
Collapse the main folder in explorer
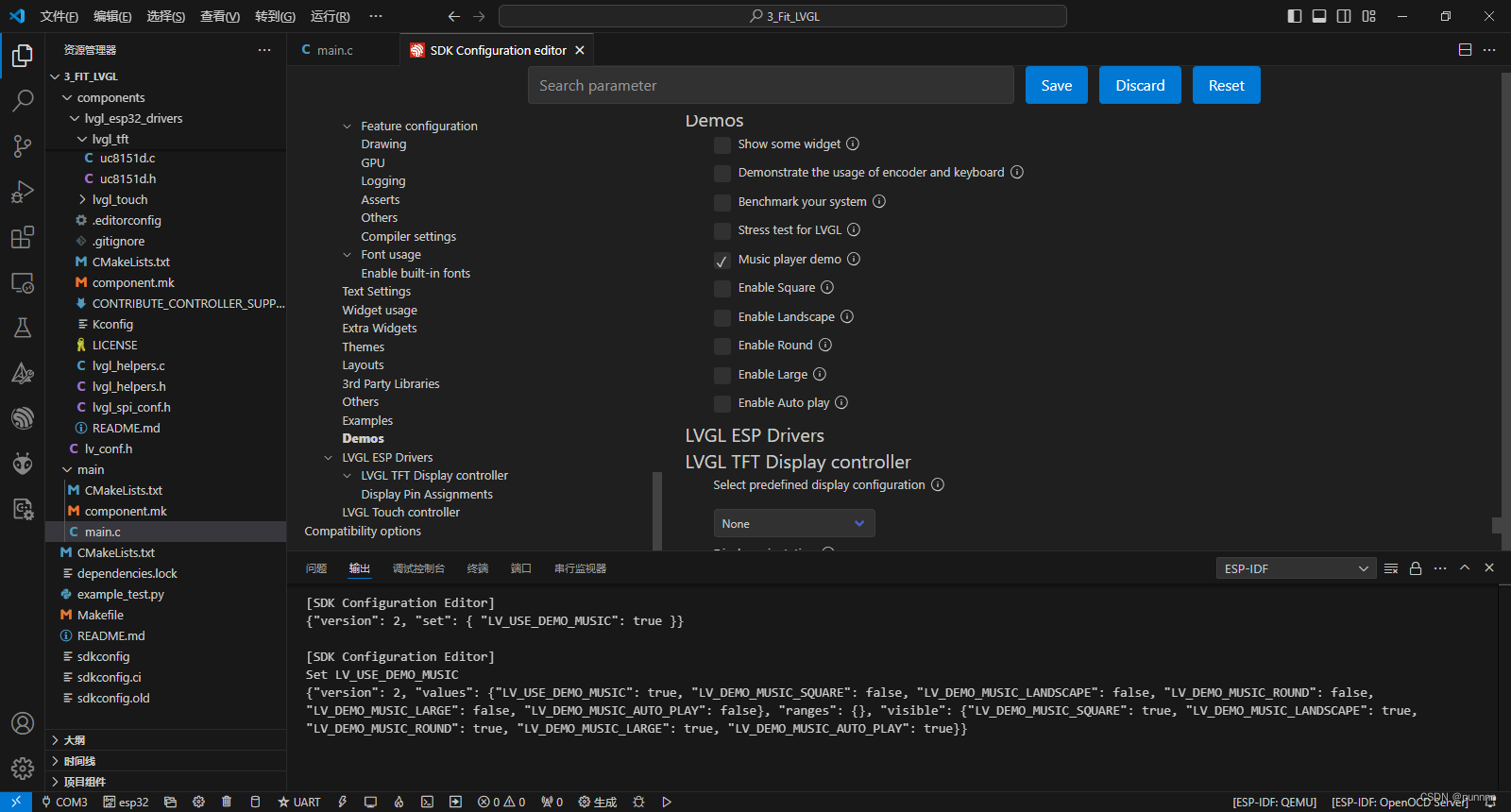[67, 469]
